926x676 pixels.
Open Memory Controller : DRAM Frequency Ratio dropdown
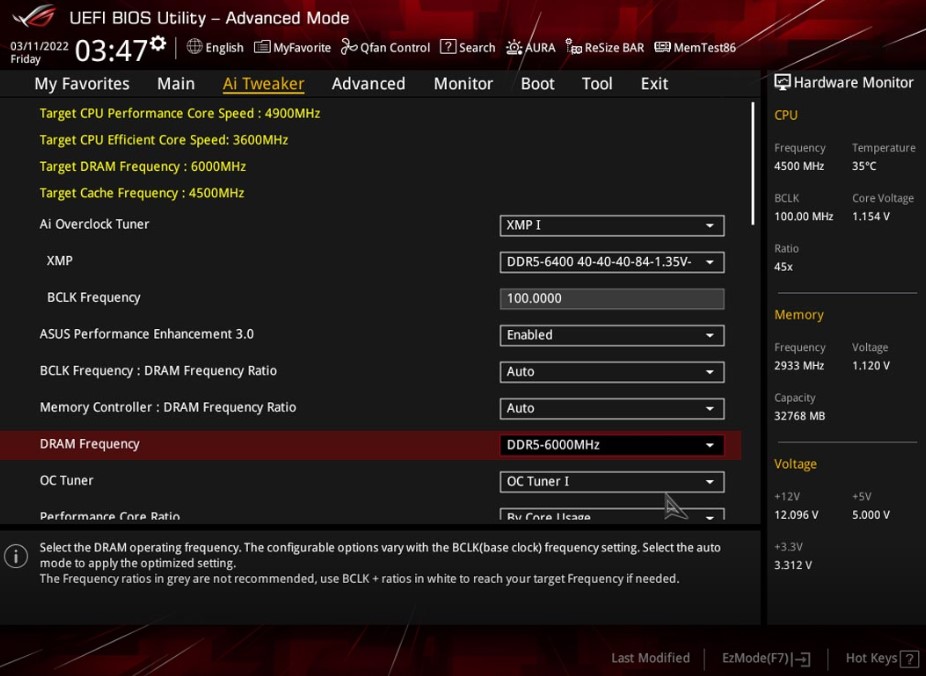click(612, 409)
